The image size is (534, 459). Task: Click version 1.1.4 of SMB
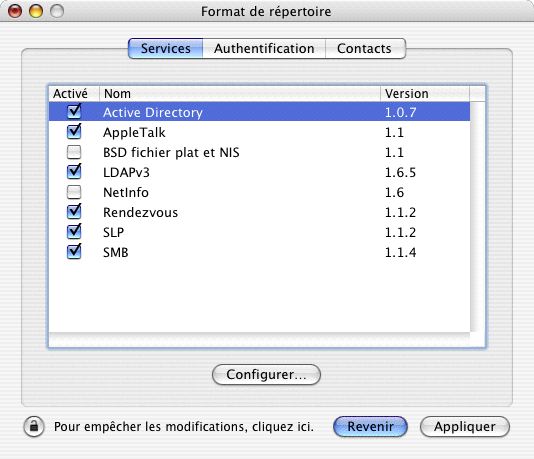tap(400, 253)
